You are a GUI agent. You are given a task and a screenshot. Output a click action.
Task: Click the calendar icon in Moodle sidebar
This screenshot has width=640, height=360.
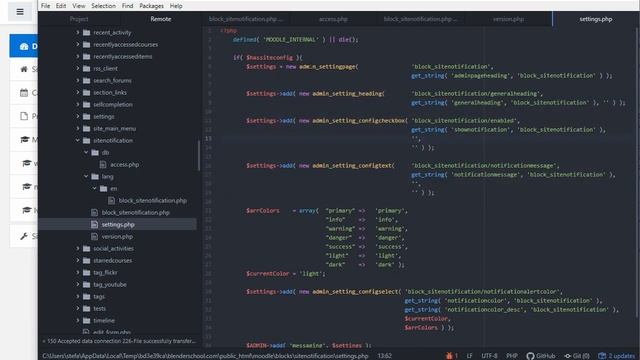24,93
